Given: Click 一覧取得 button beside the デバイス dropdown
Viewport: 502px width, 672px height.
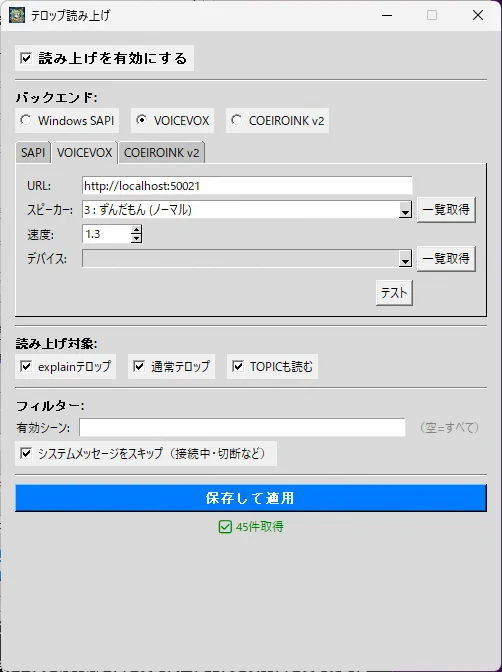Looking at the screenshot, I should point(446,258).
